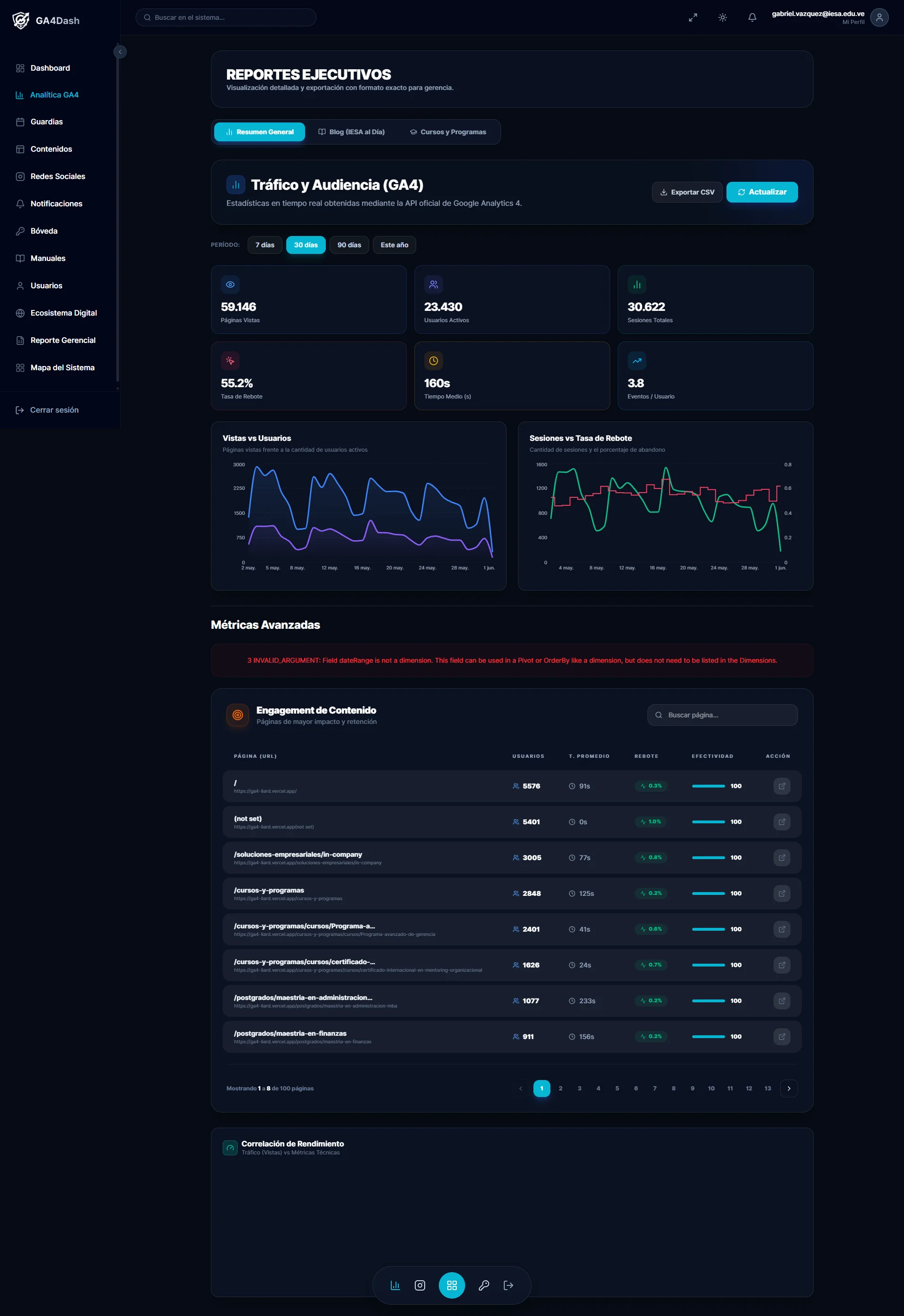Click the key icon in bottom dock
This screenshot has height=1316, width=904.
(x=484, y=1285)
